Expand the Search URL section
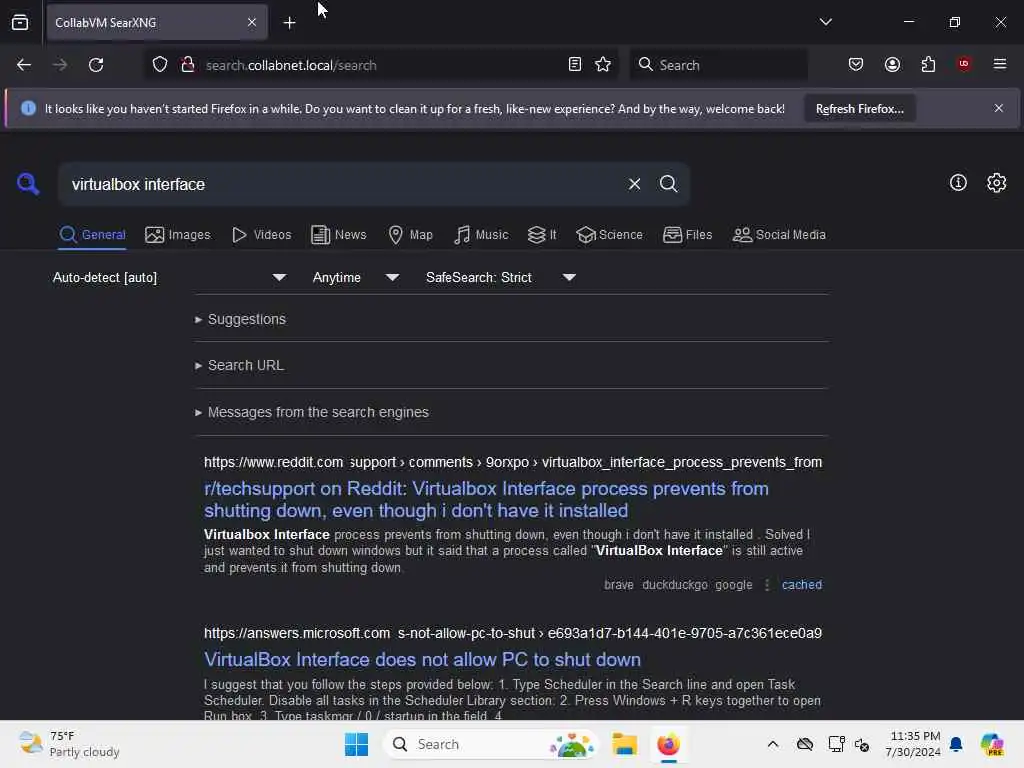 [x=240, y=366]
